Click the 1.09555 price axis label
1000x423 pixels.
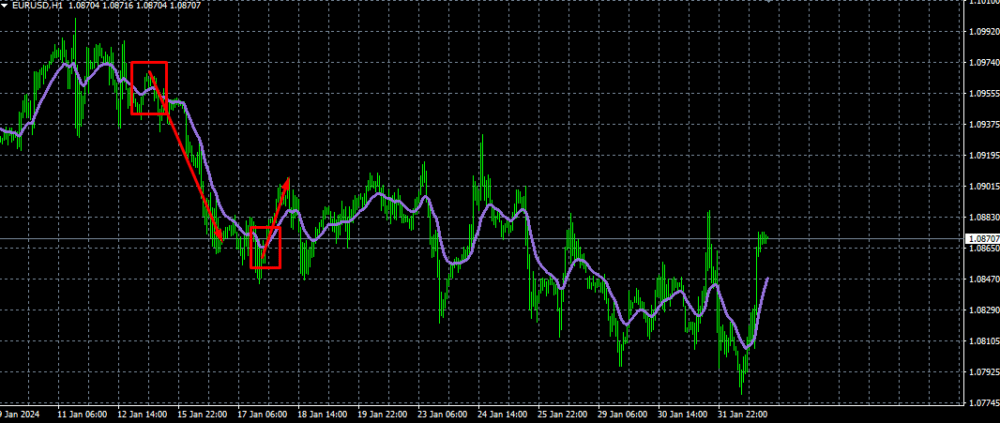click(983, 93)
